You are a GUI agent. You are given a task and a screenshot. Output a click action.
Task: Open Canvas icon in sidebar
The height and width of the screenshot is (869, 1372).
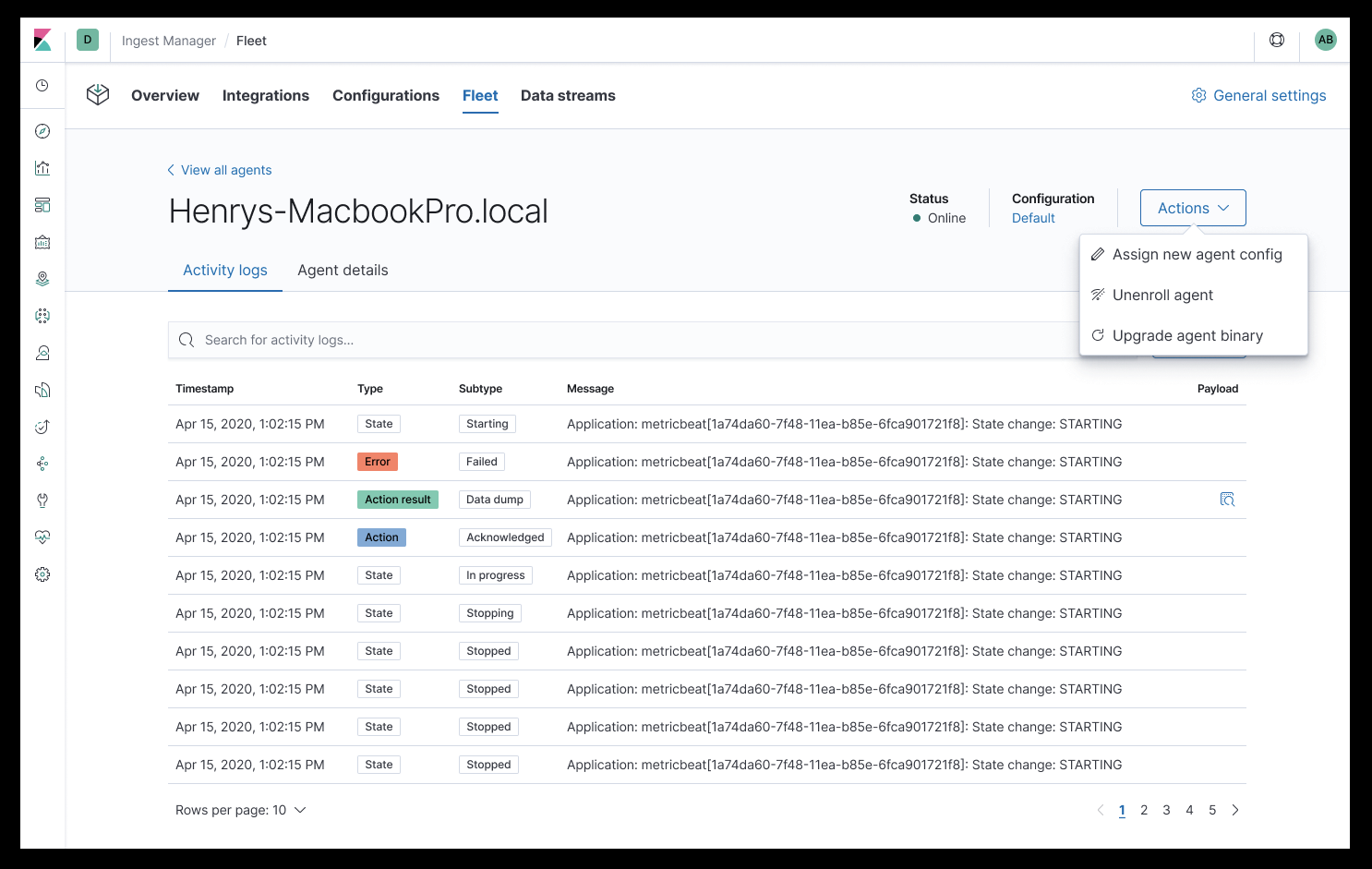42,242
